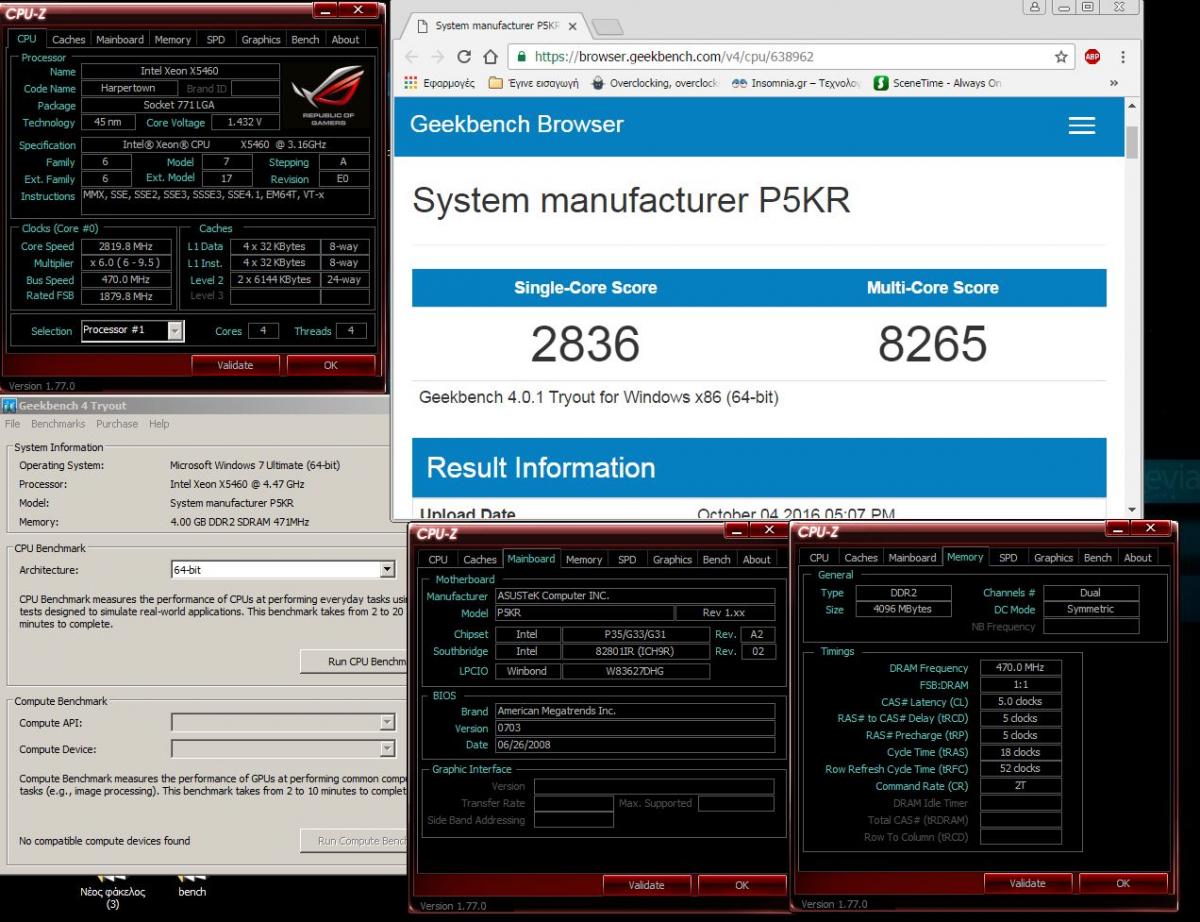The width and height of the screenshot is (1200, 922).
Task: Expand the Compute API dropdown
Action: coord(388,723)
